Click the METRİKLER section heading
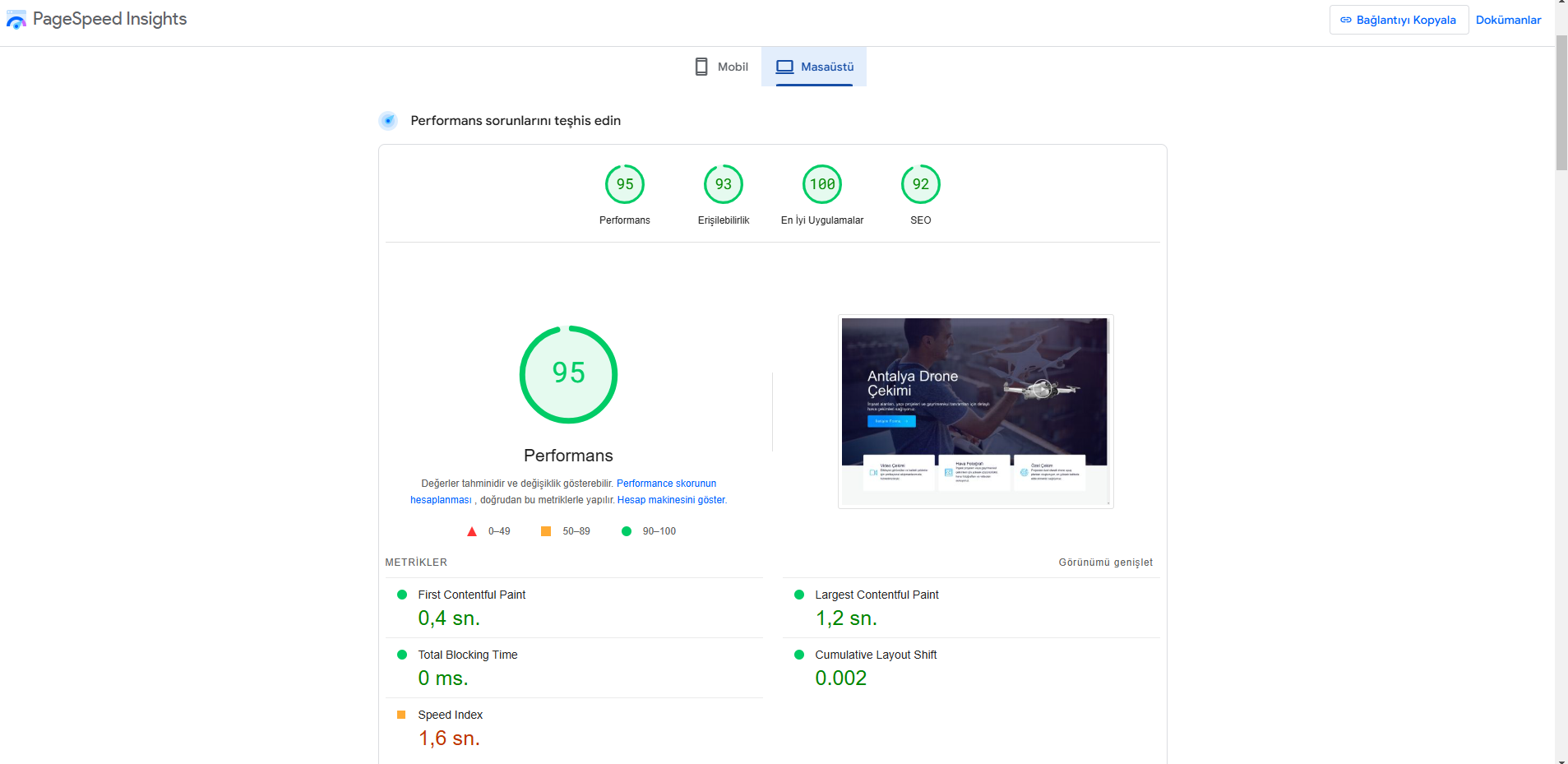This screenshot has height=764, width=1568. point(416,563)
